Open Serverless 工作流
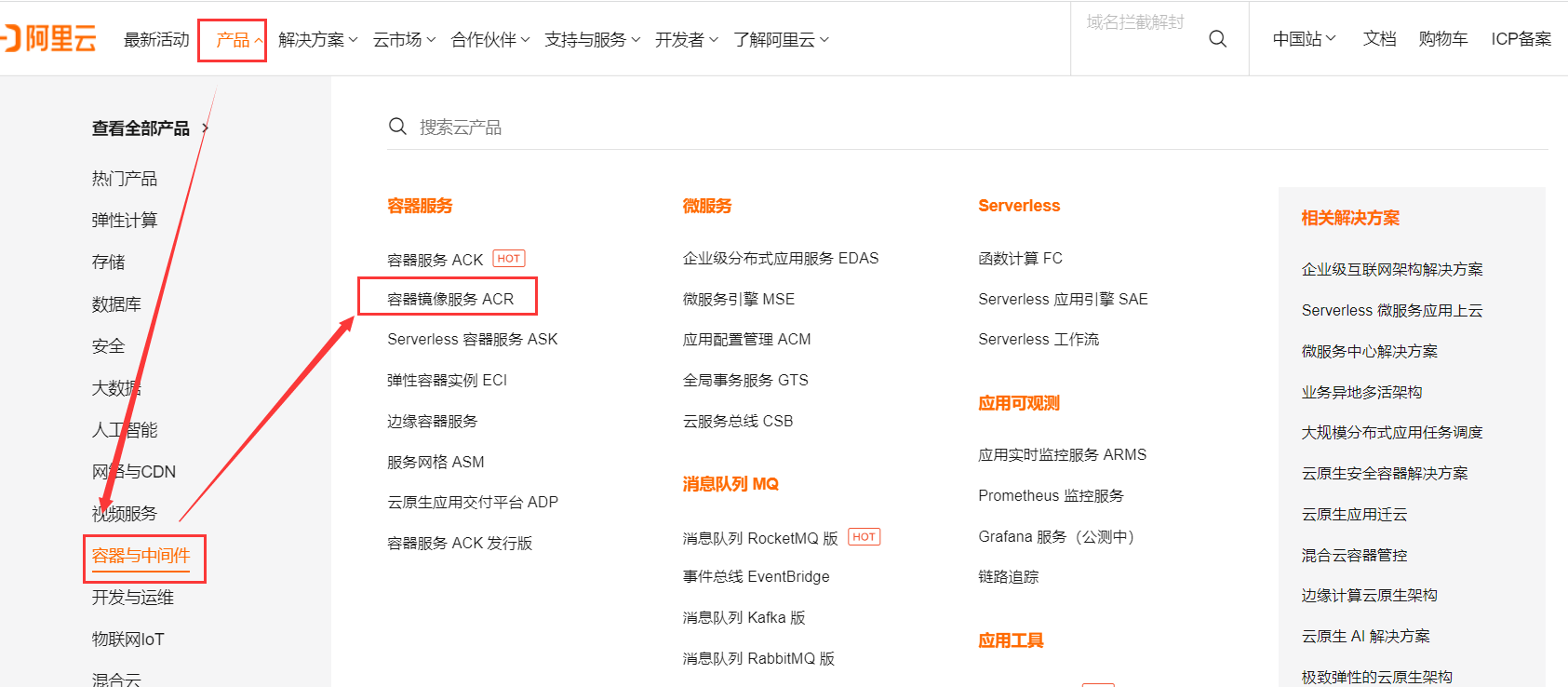The image size is (1568, 687). click(1039, 340)
